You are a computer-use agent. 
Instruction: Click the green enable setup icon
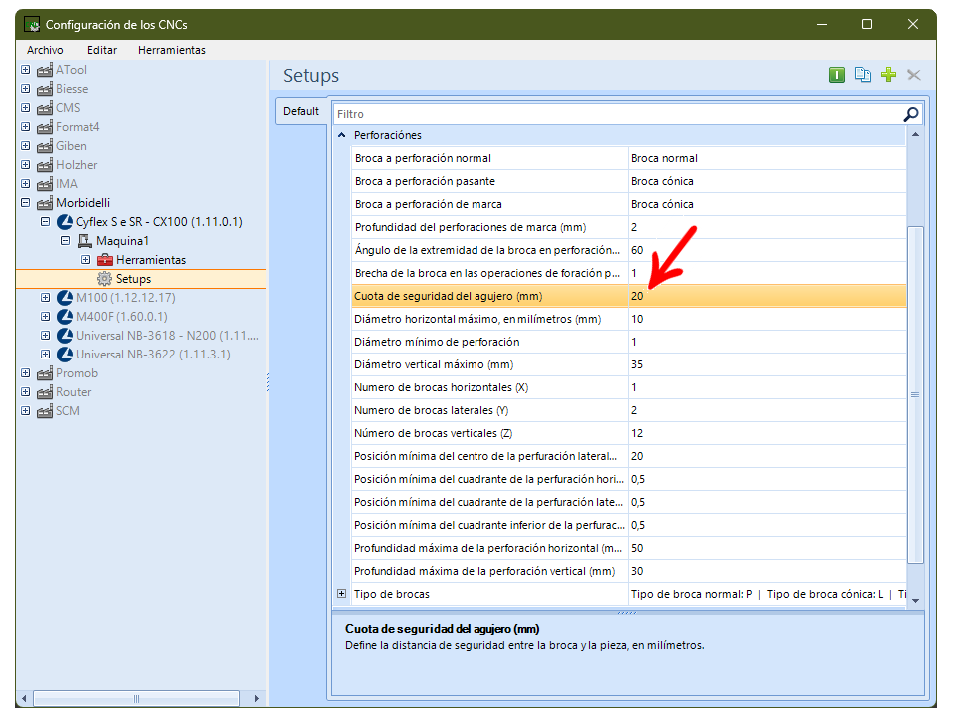pos(836,75)
